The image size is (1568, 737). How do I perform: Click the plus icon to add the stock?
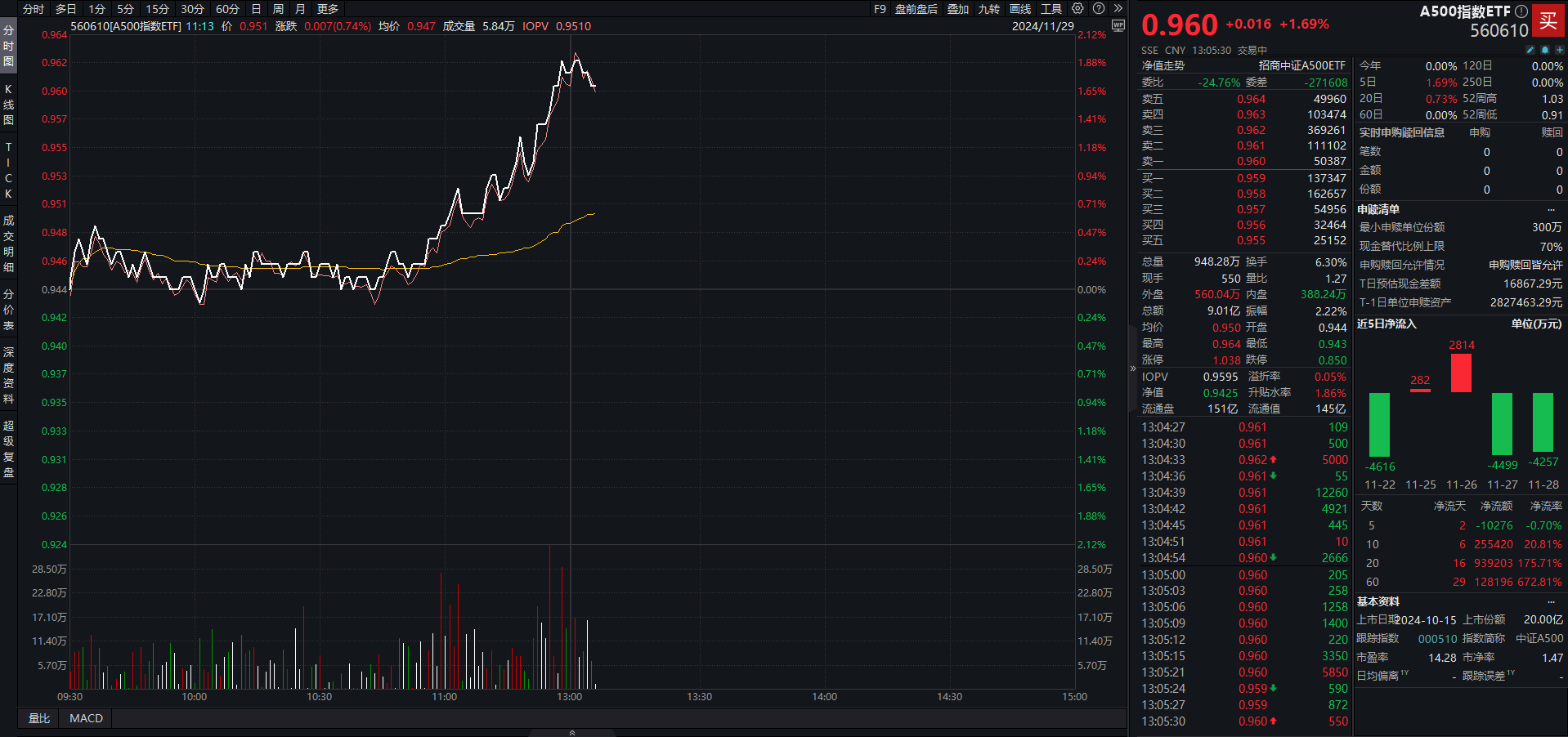click(1560, 50)
